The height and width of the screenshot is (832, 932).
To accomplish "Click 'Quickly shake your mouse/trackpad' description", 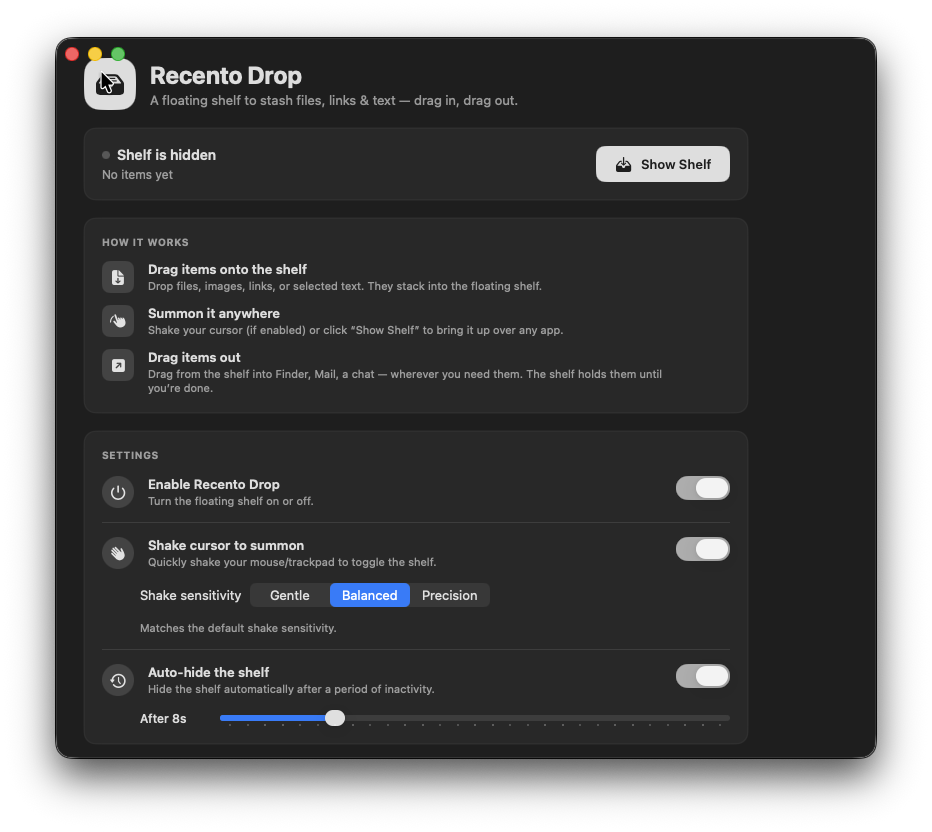I will coord(292,562).
